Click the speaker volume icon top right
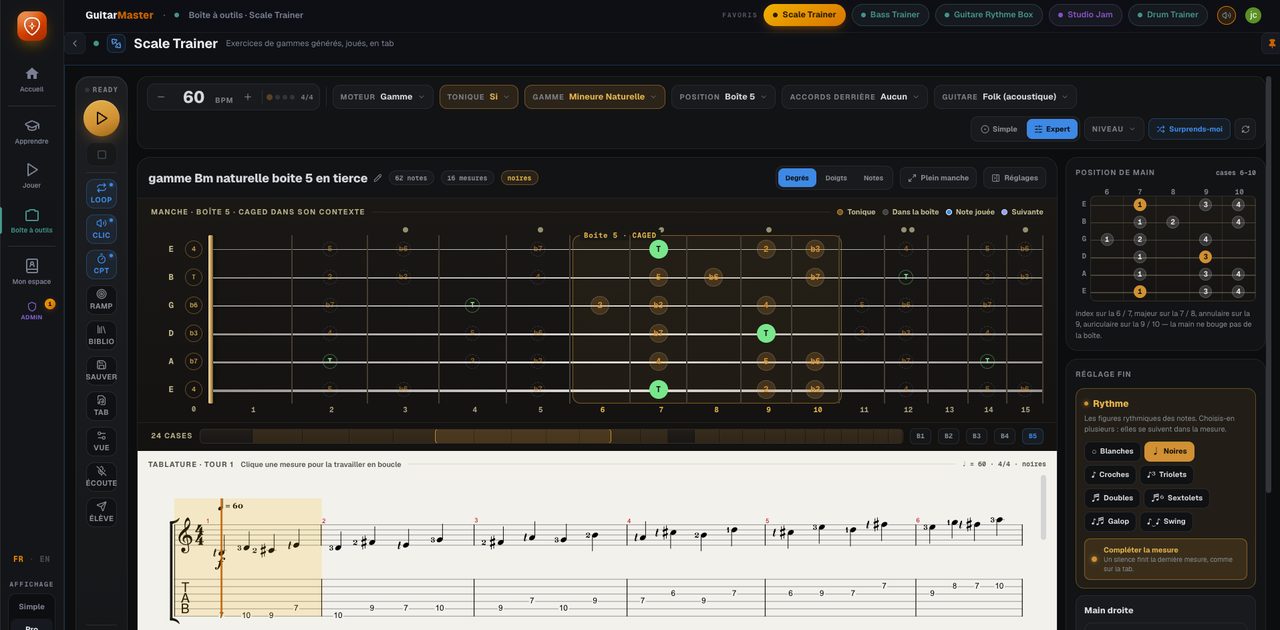This screenshot has height=630, width=1280. 1226,15
